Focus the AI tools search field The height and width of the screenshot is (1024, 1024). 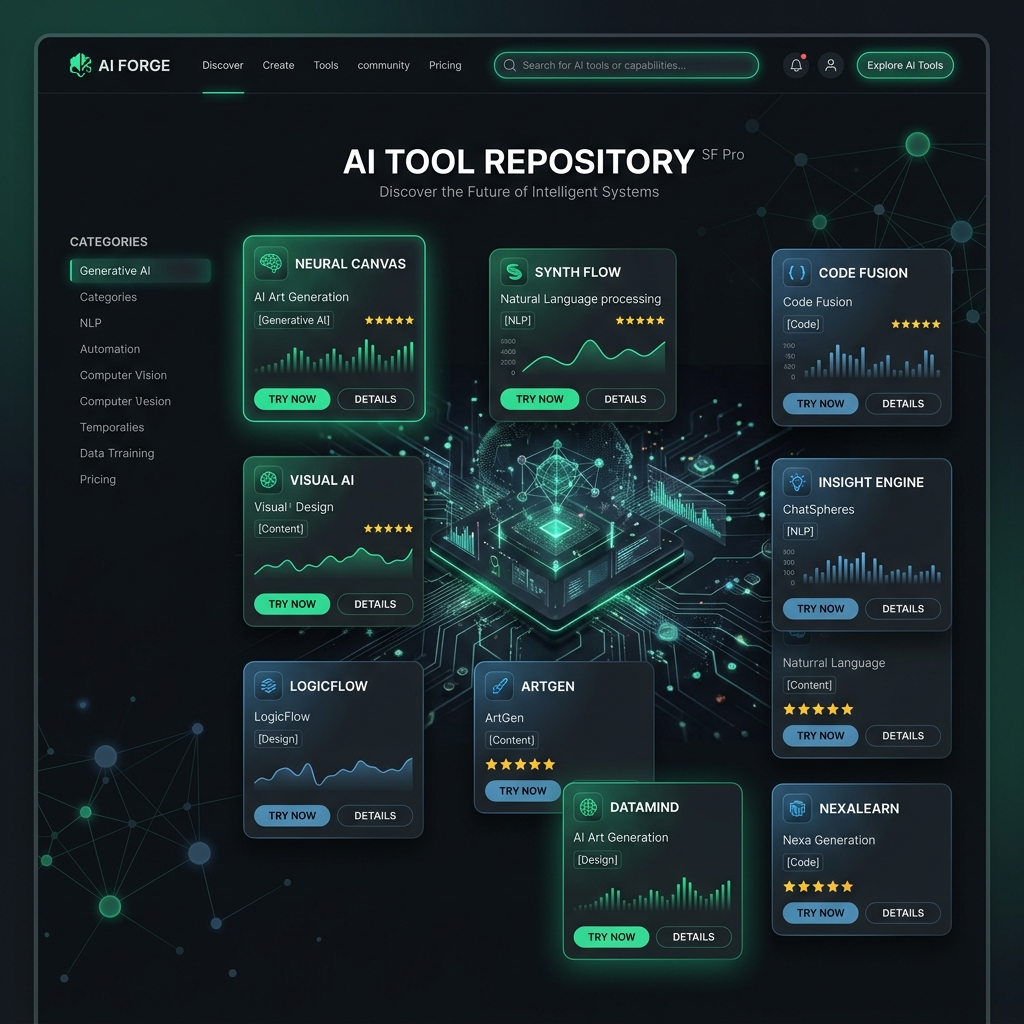(626, 65)
